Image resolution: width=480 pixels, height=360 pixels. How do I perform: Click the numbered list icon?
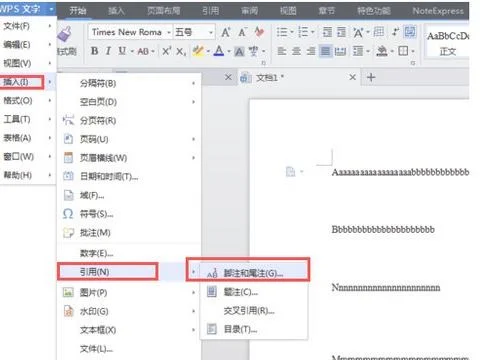click(x=303, y=32)
